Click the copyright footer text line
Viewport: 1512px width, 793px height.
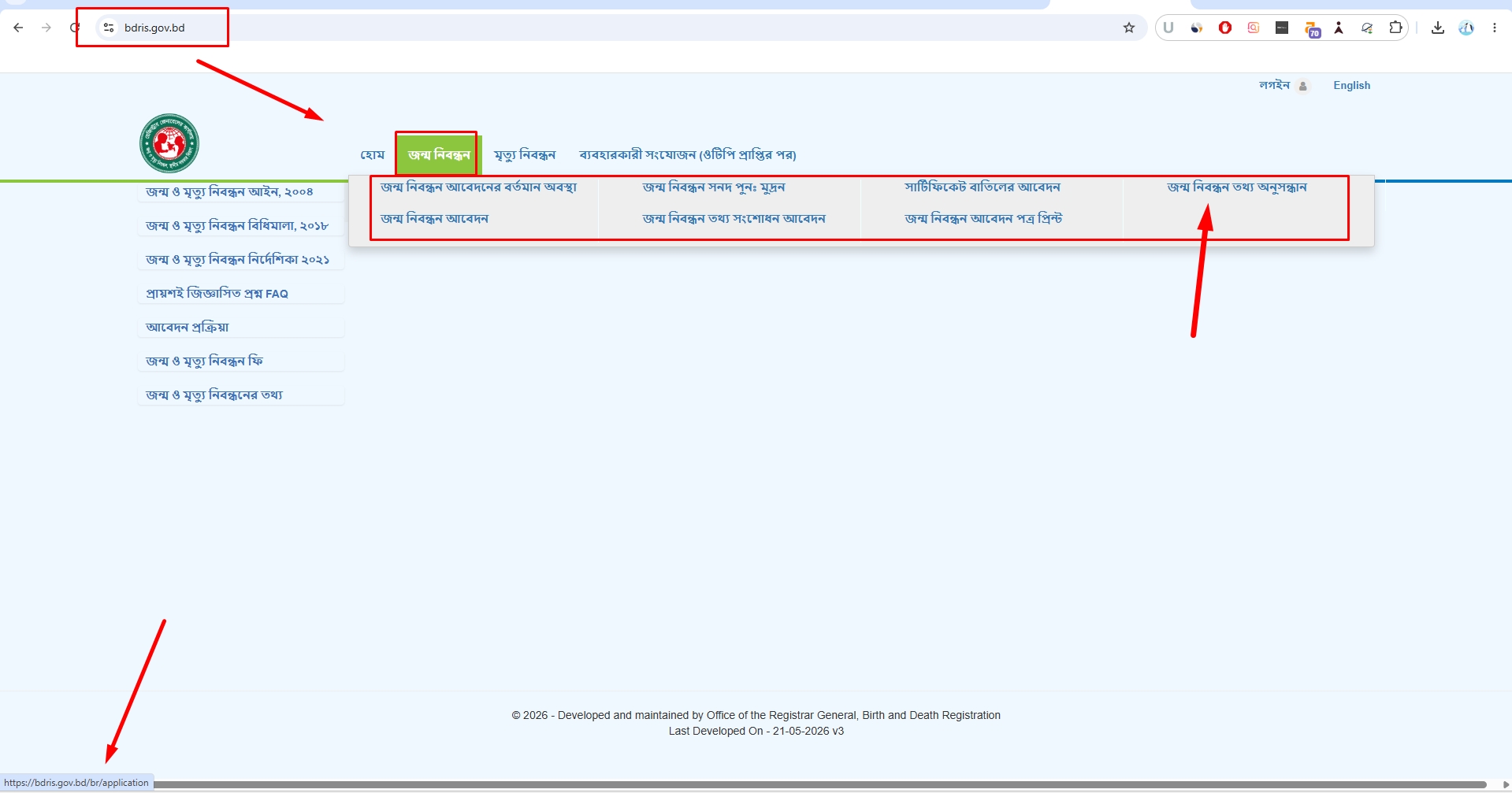(x=756, y=715)
